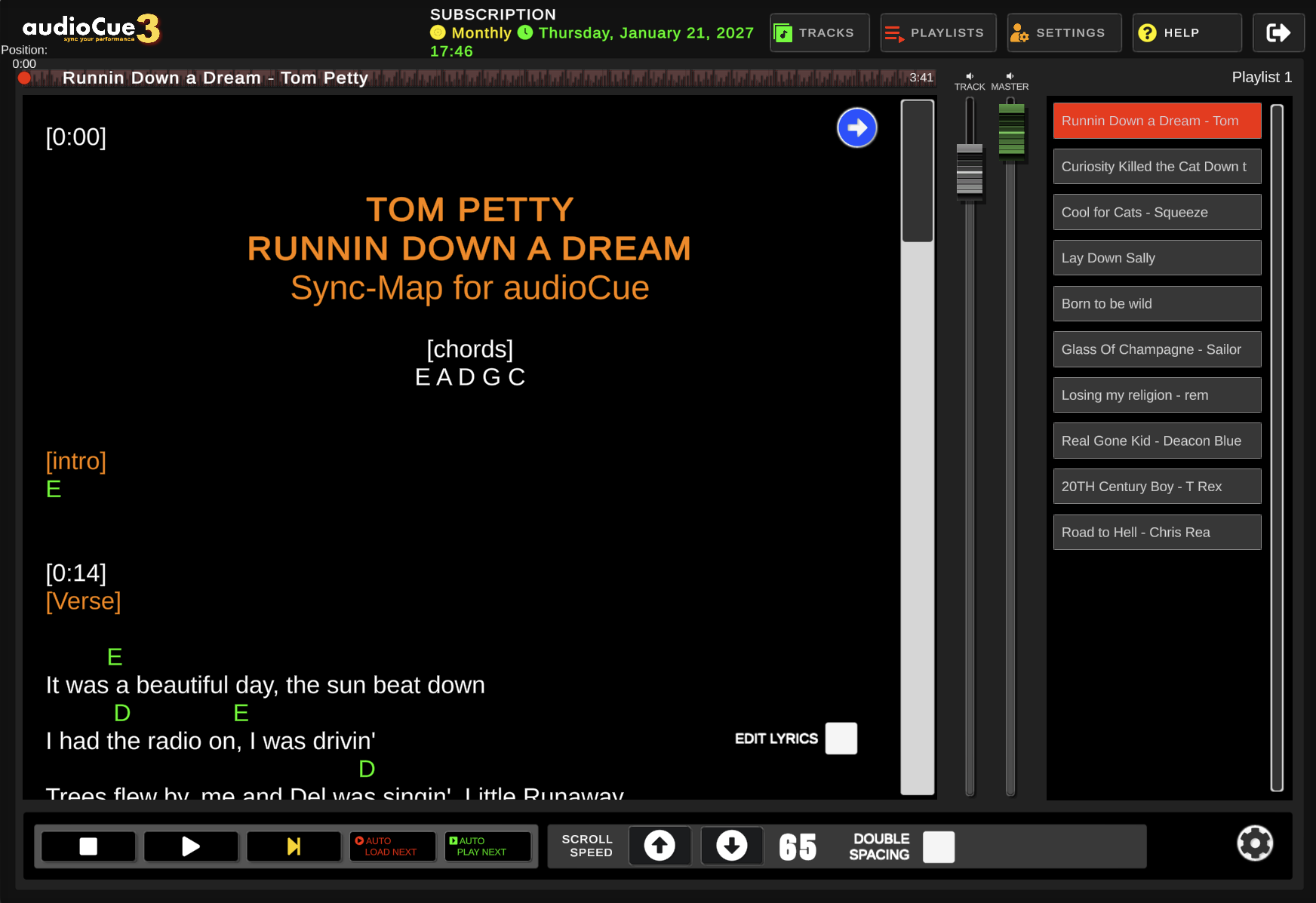
Task: Open the Tracks menu
Action: [x=819, y=33]
